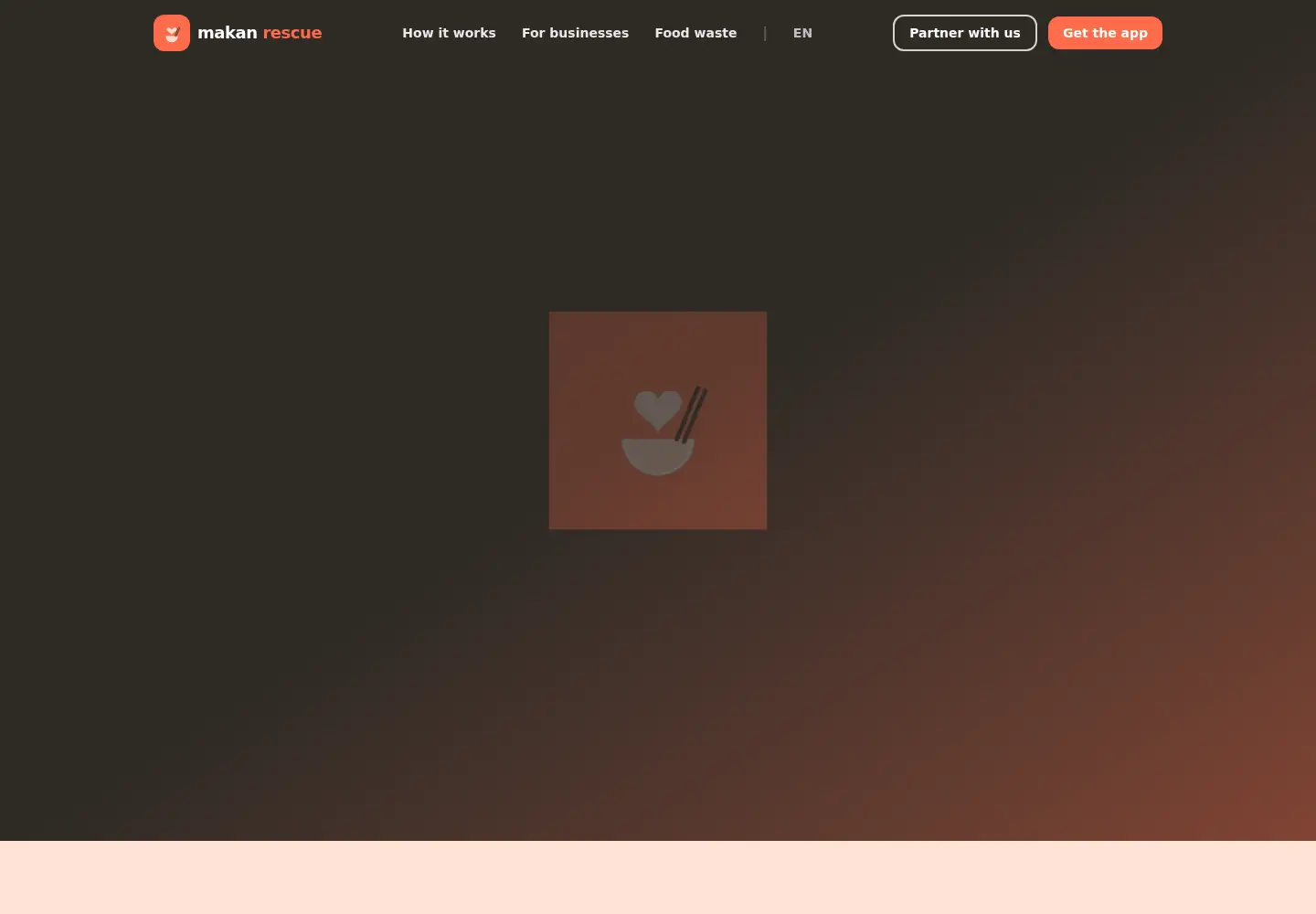This screenshot has height=914, width=1316.
Task: Open the How it works page
Action: (449, 33)
